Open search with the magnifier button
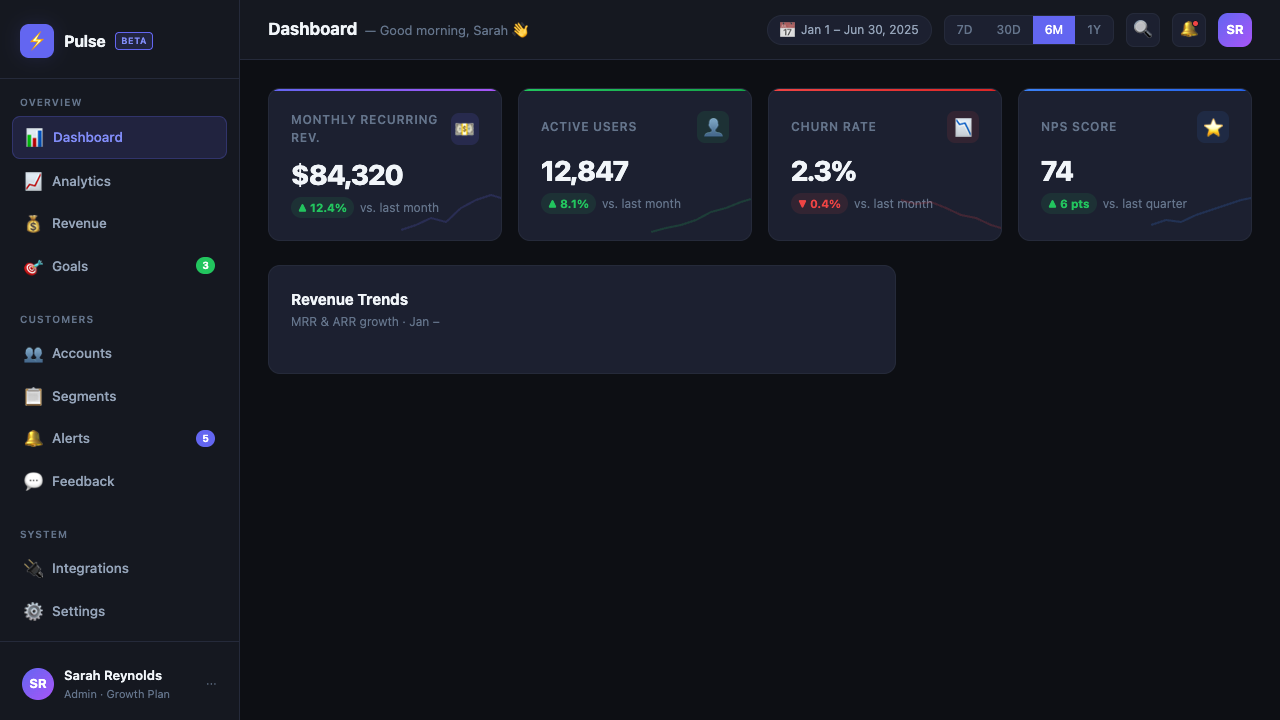 pyautogui.click(x=1143, y=30)
